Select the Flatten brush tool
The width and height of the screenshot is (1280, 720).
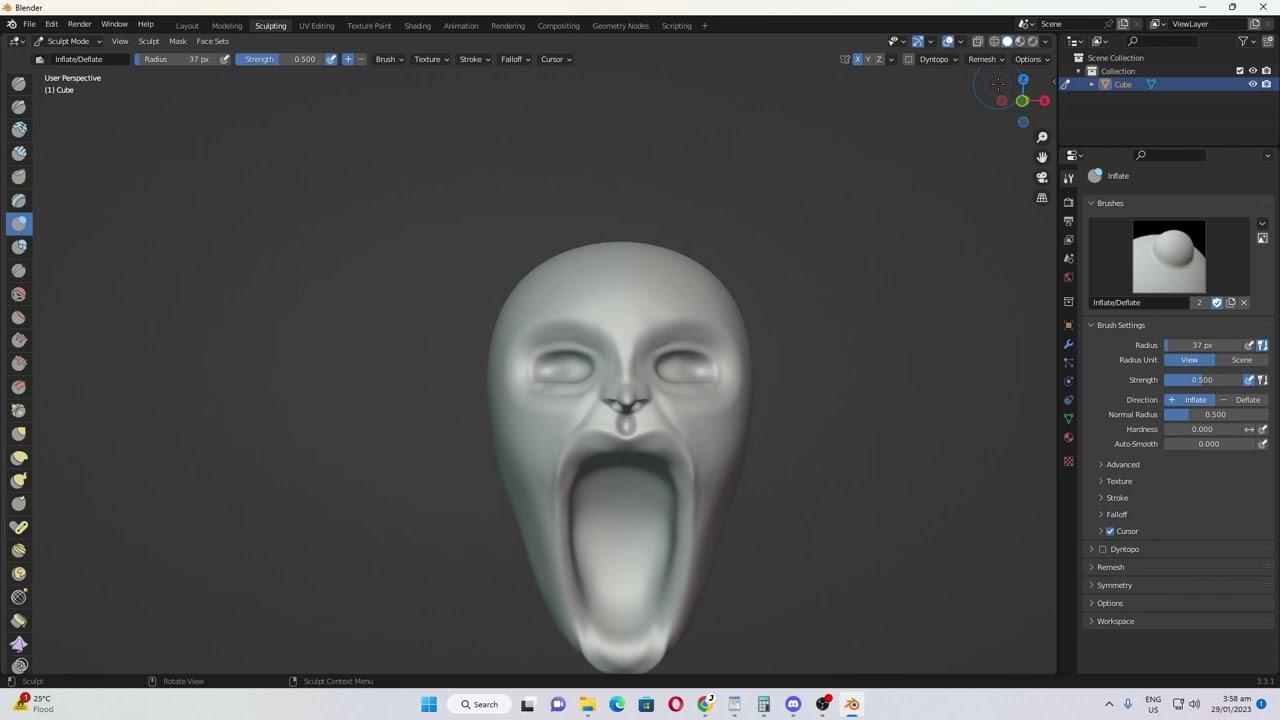coord(19,317)
